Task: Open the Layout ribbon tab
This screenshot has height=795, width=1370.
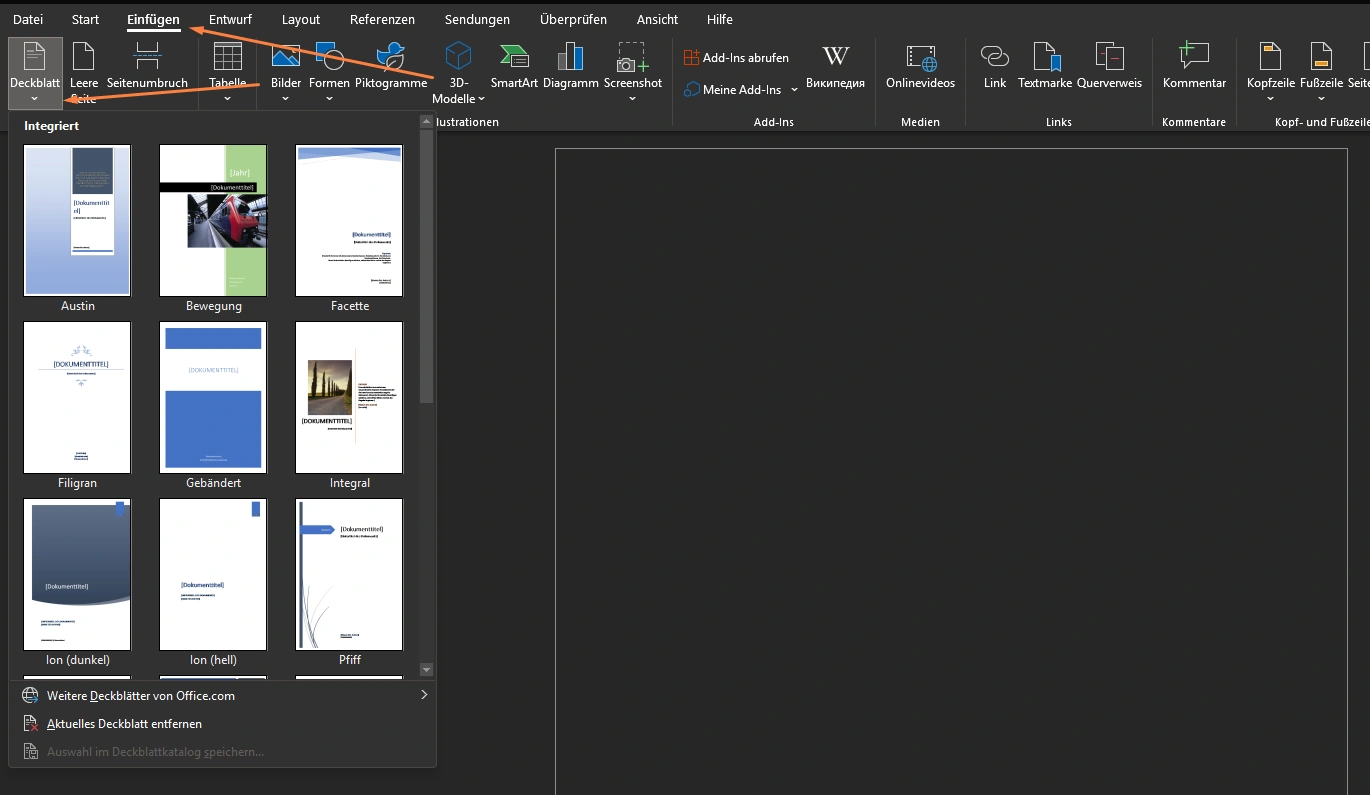Action: [x=301, y=20]
